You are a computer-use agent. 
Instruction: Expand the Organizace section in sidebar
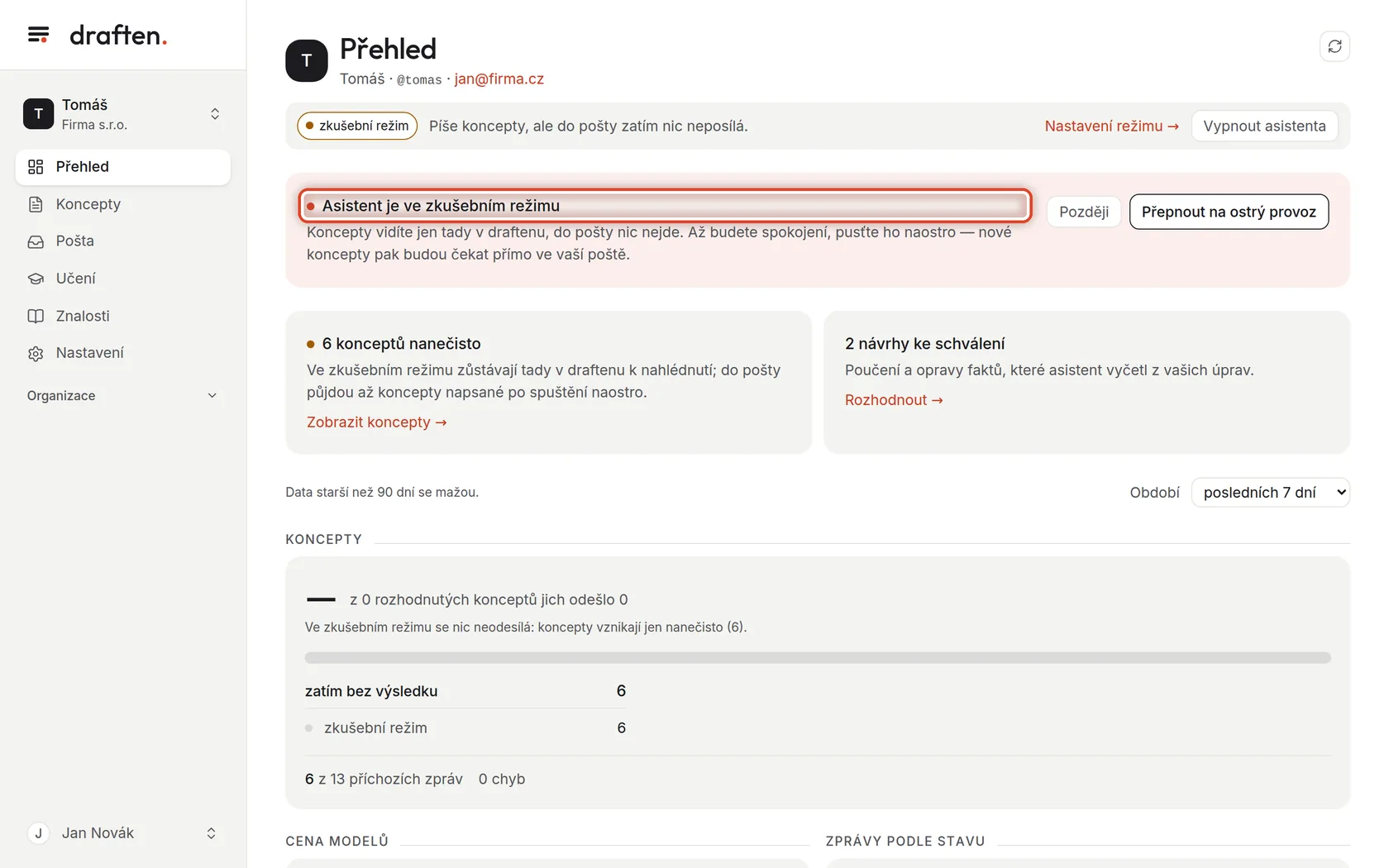122,396
